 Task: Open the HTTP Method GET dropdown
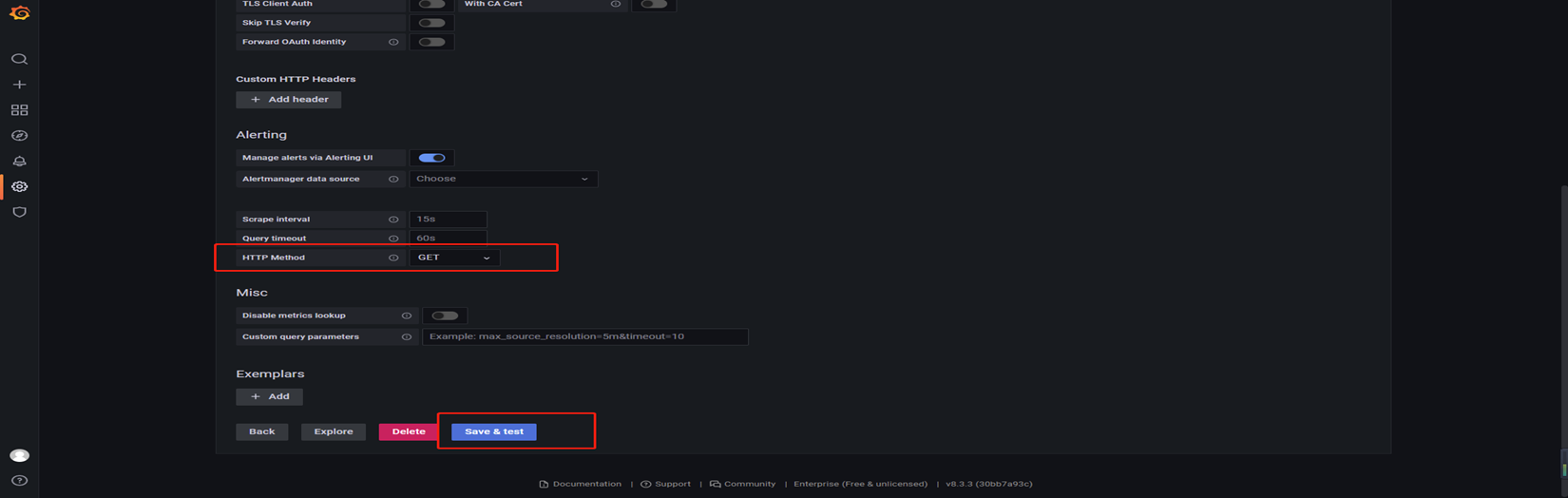click(x=454, y=258)
